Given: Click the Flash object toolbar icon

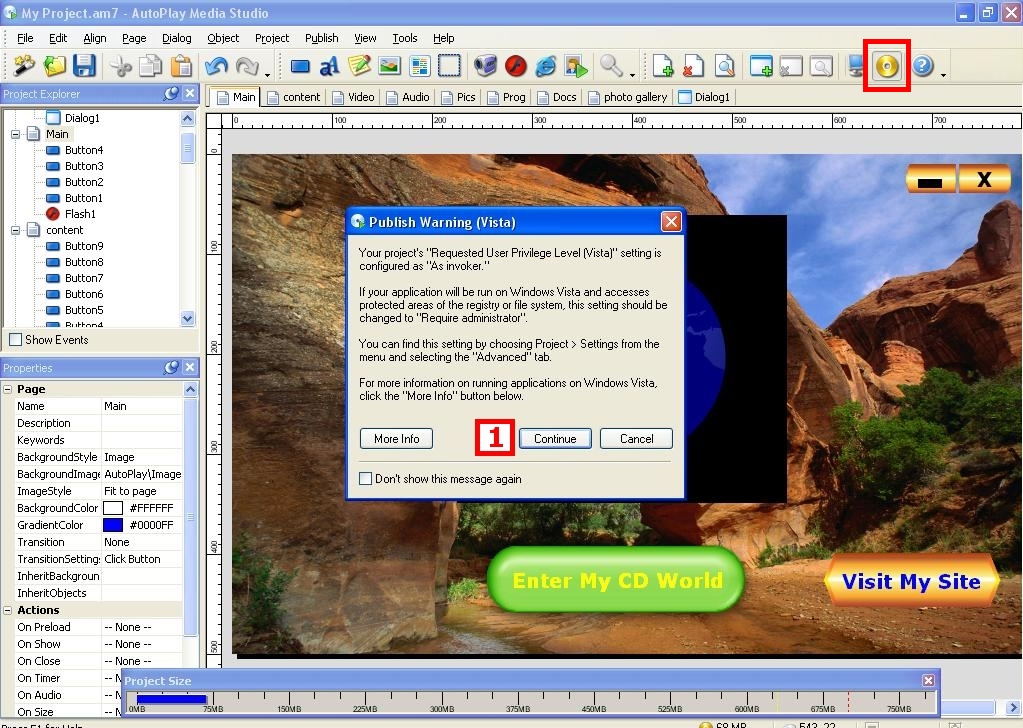Looking at the screenshot, I should [515, 67].
